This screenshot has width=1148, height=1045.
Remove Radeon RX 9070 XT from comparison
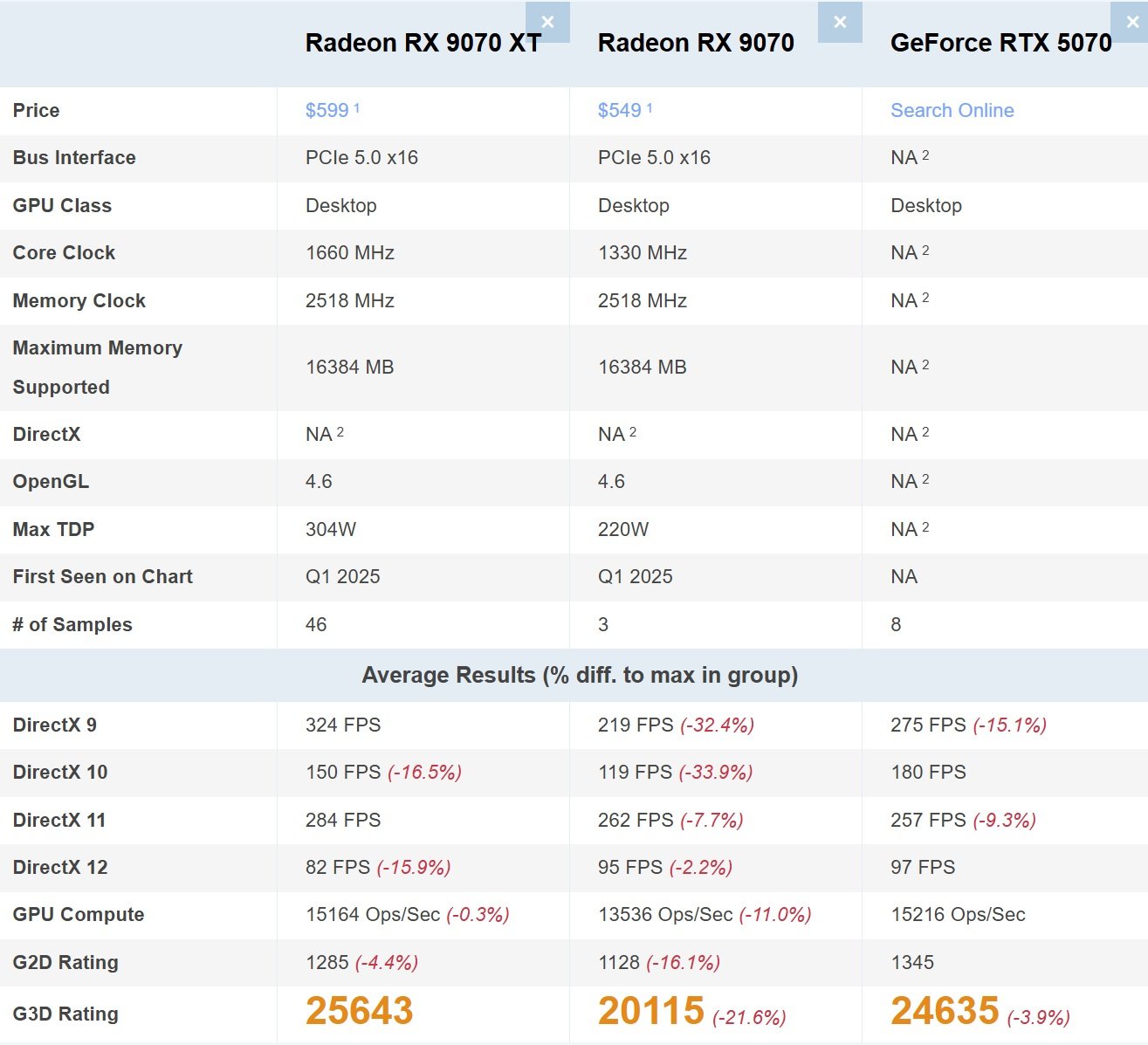coord(547,23)
